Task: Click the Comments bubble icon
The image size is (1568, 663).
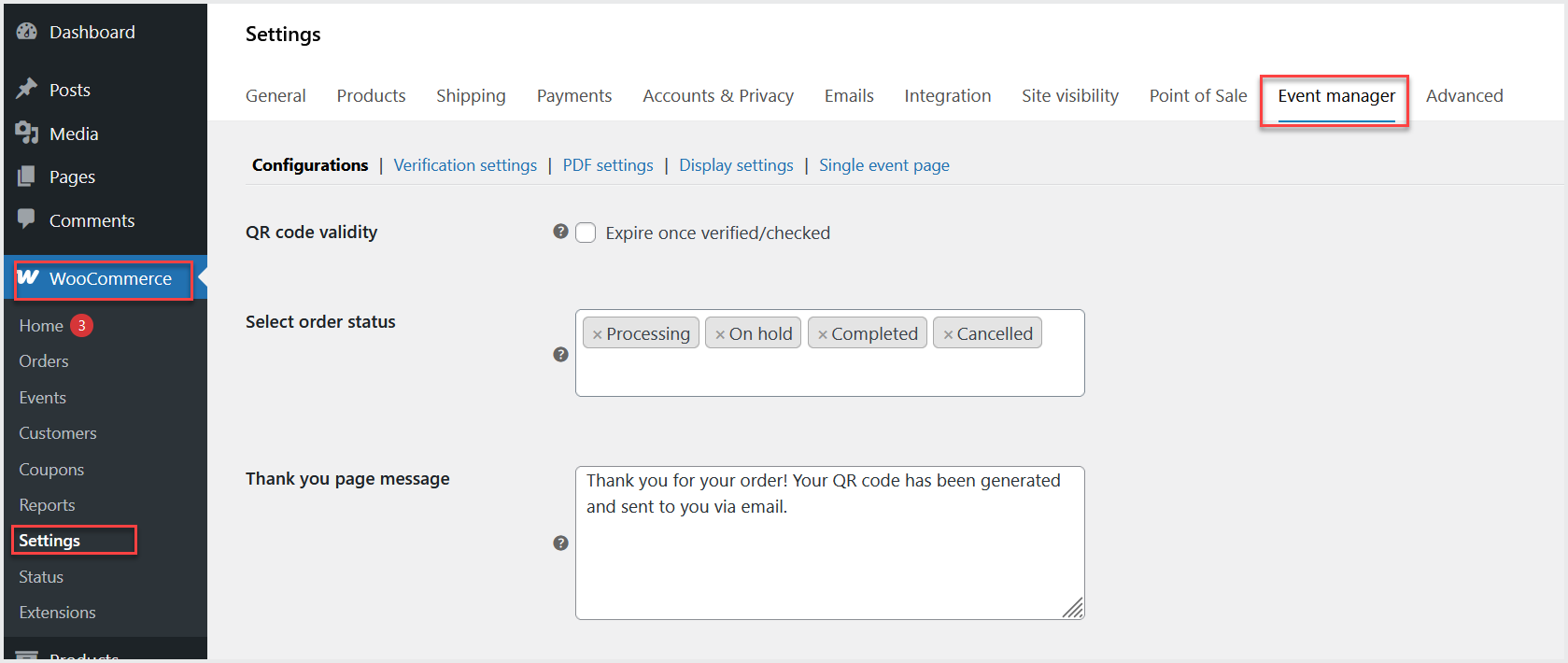Action: 27,219
